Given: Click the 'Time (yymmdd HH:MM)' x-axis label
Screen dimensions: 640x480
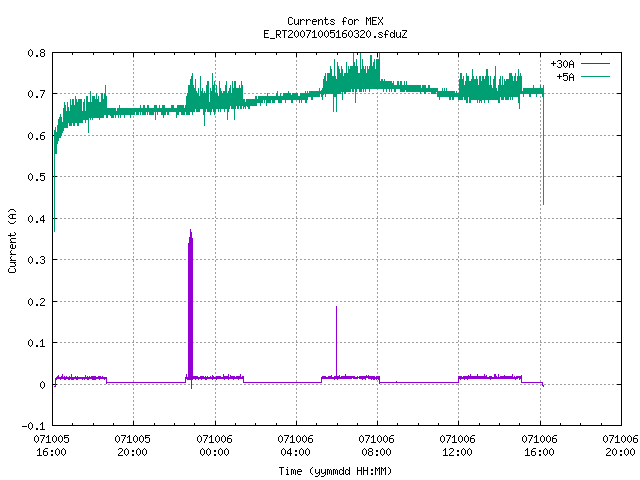Looking at the screenshot, I should 335,471.
